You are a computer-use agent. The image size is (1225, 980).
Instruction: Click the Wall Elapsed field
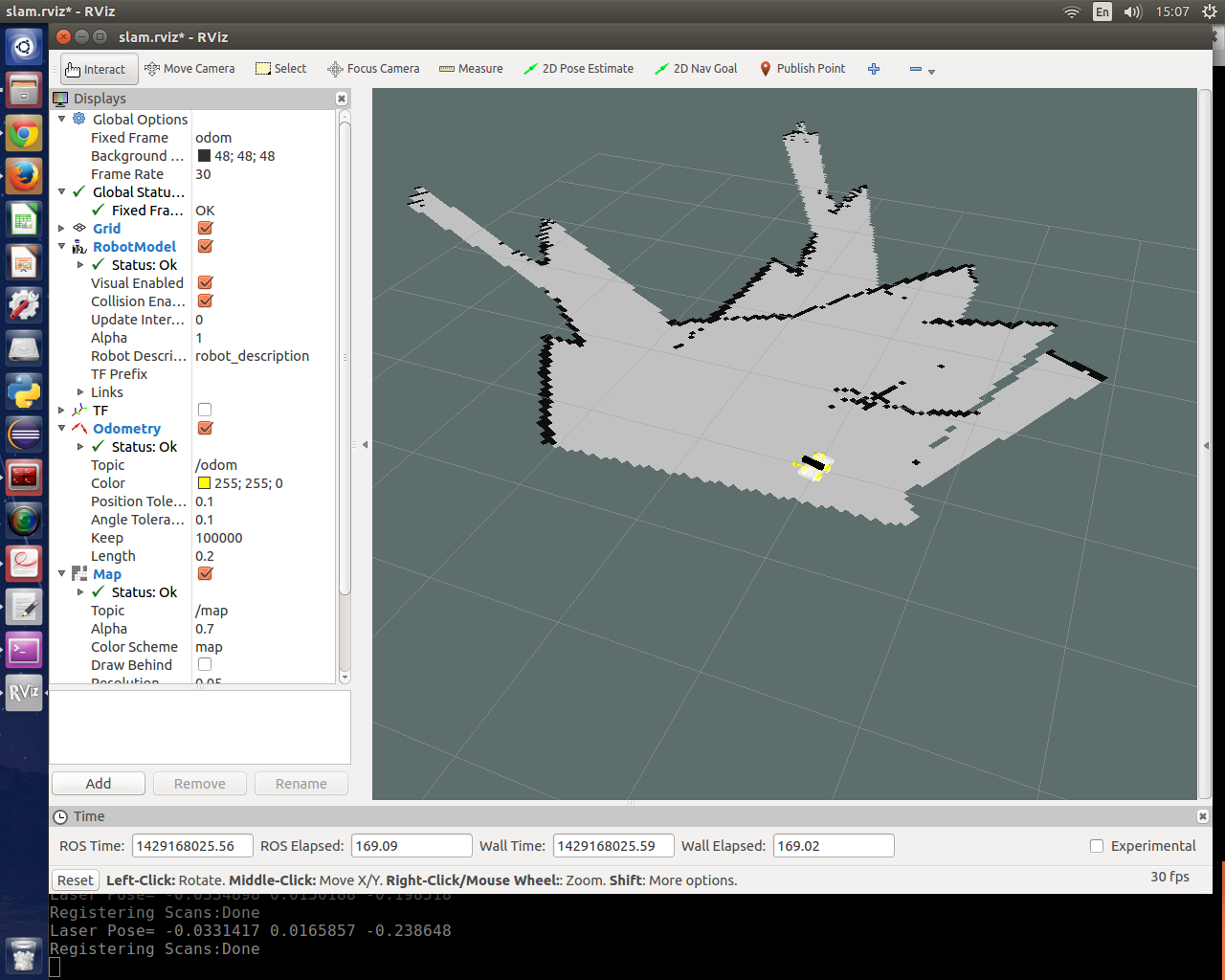834,846
